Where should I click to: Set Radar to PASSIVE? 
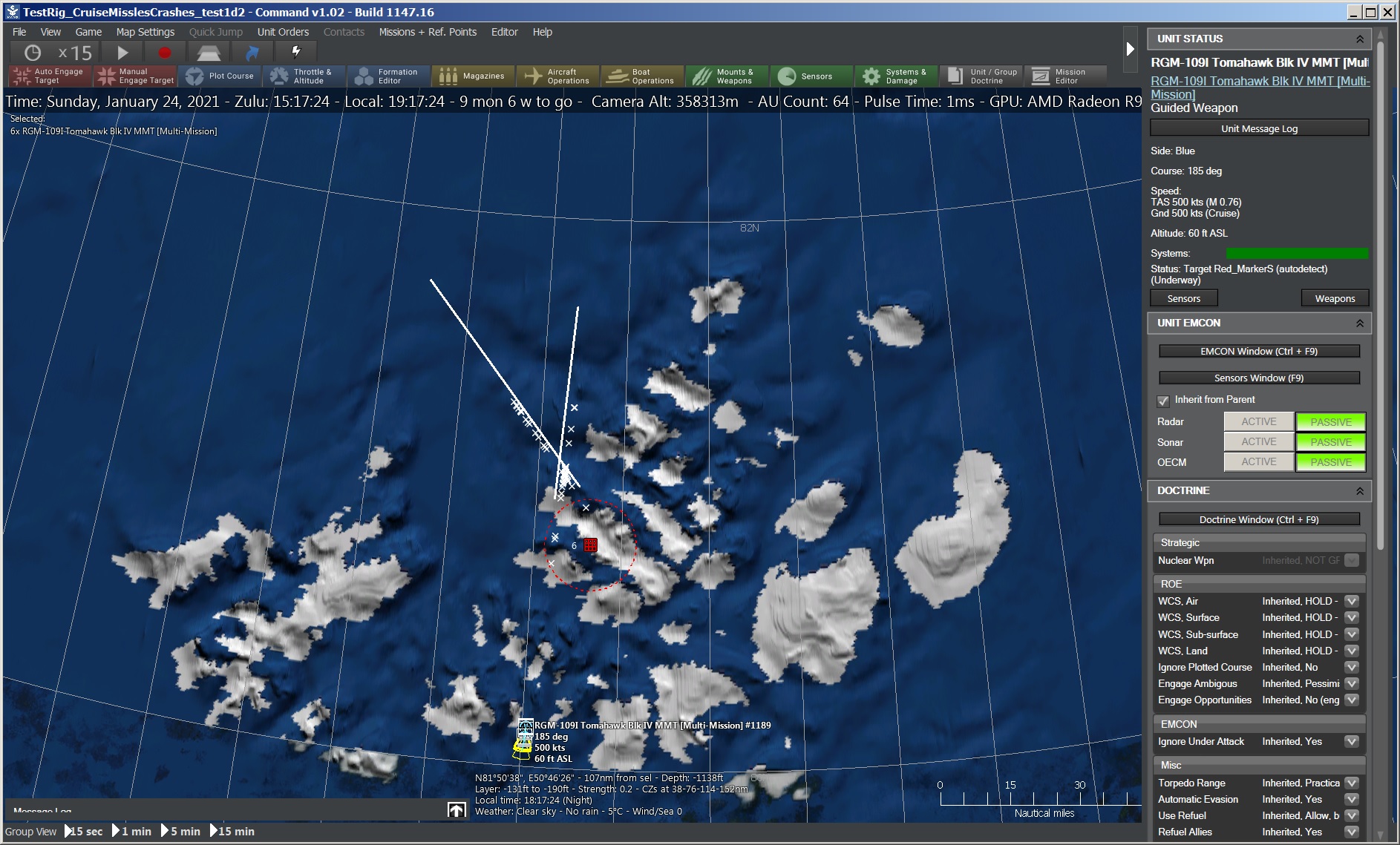pyautogui.click(x=1330, y=421)
